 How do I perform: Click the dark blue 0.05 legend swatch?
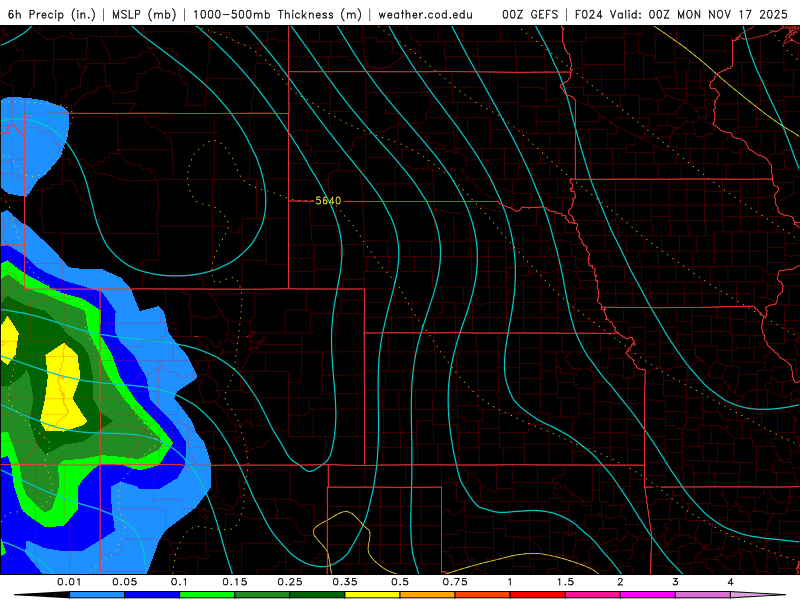152,595
